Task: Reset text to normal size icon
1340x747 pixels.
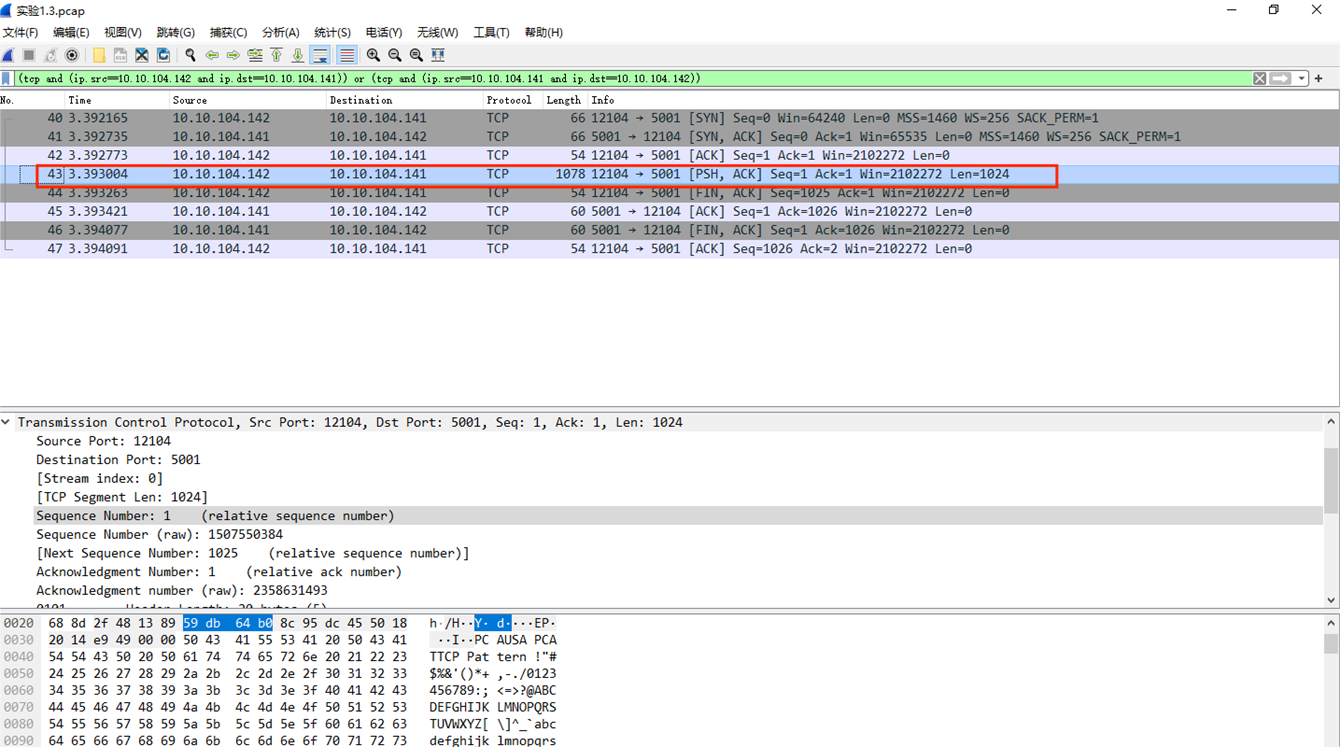Action: click(416, 55)
